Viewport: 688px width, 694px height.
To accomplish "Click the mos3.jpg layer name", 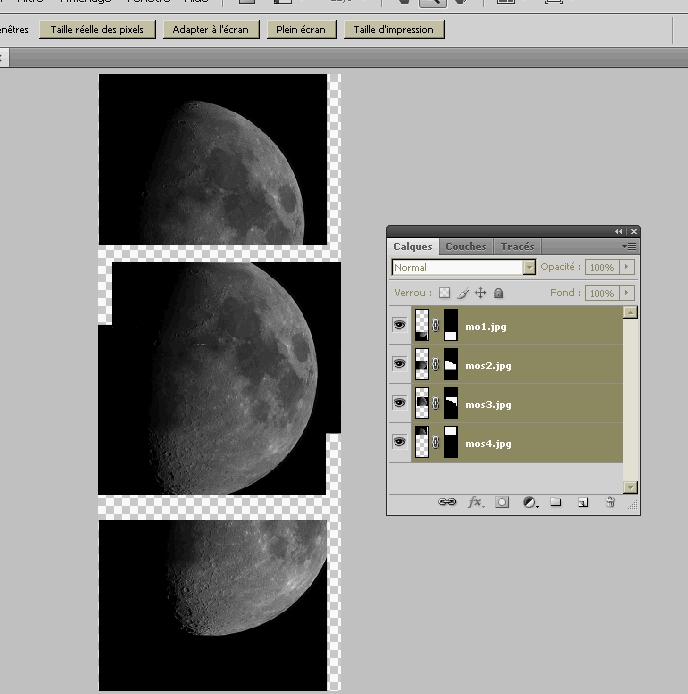I will [488, 405].
